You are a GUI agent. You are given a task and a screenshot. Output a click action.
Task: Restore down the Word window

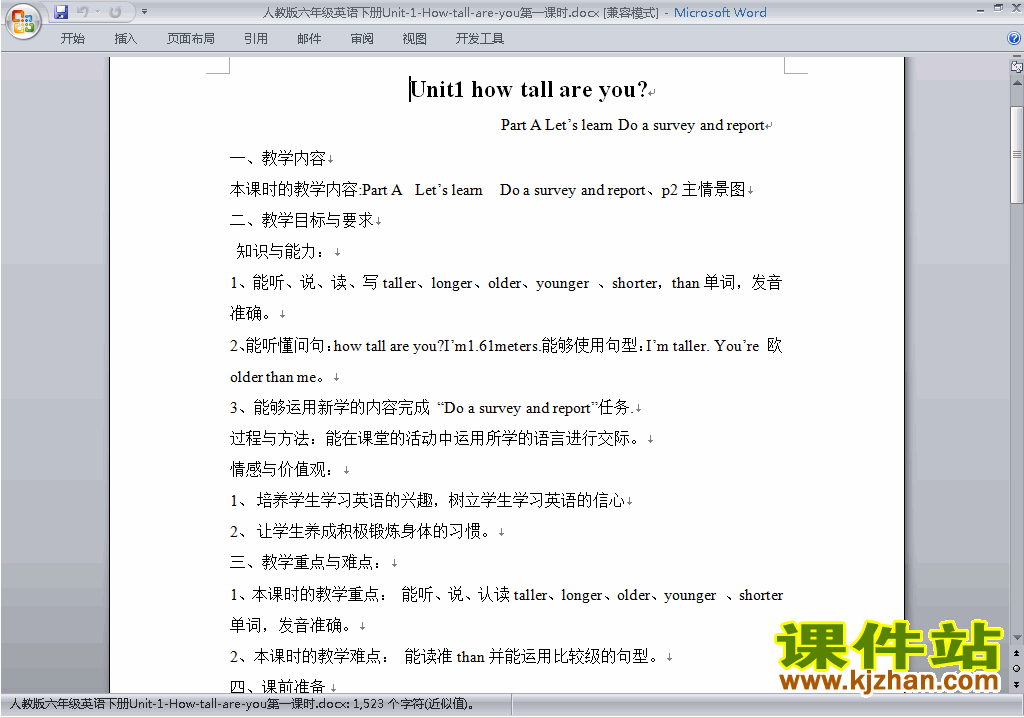(x=998, y=8)
